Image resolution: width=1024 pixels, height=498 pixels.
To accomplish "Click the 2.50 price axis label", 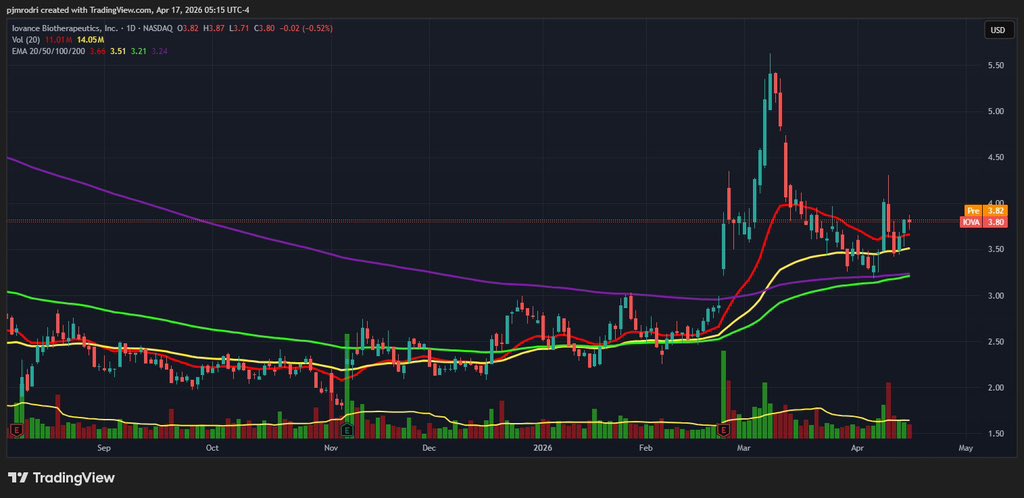I will point(996,342).
